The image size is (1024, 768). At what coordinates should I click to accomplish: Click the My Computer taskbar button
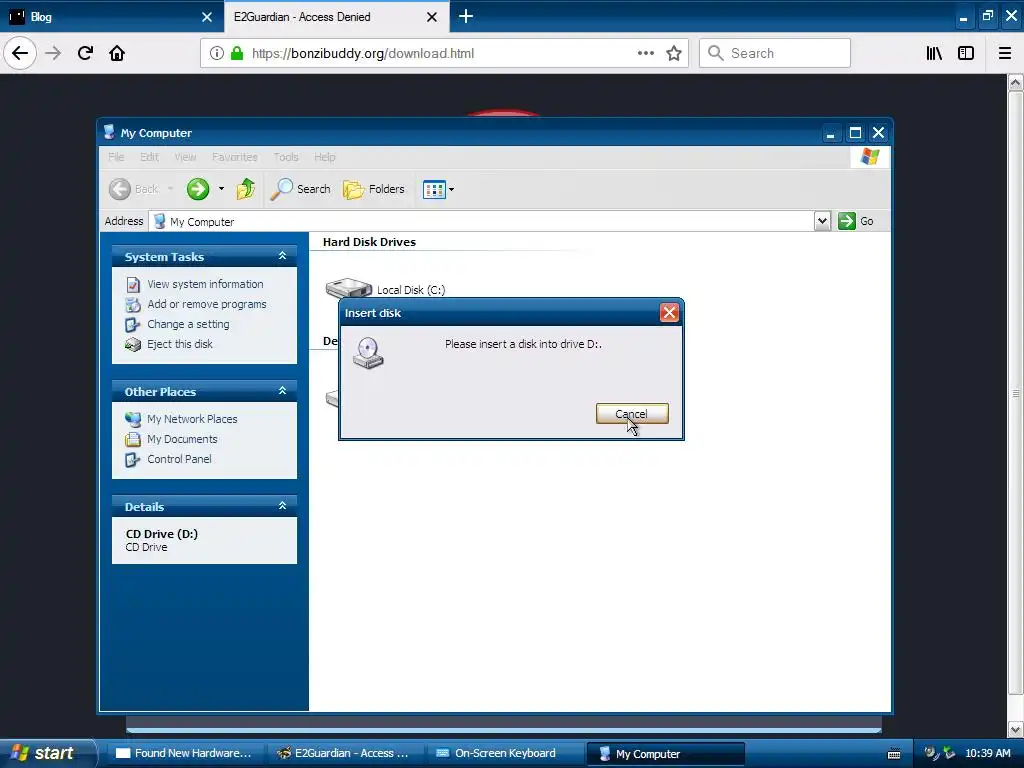tap(665, 754)
